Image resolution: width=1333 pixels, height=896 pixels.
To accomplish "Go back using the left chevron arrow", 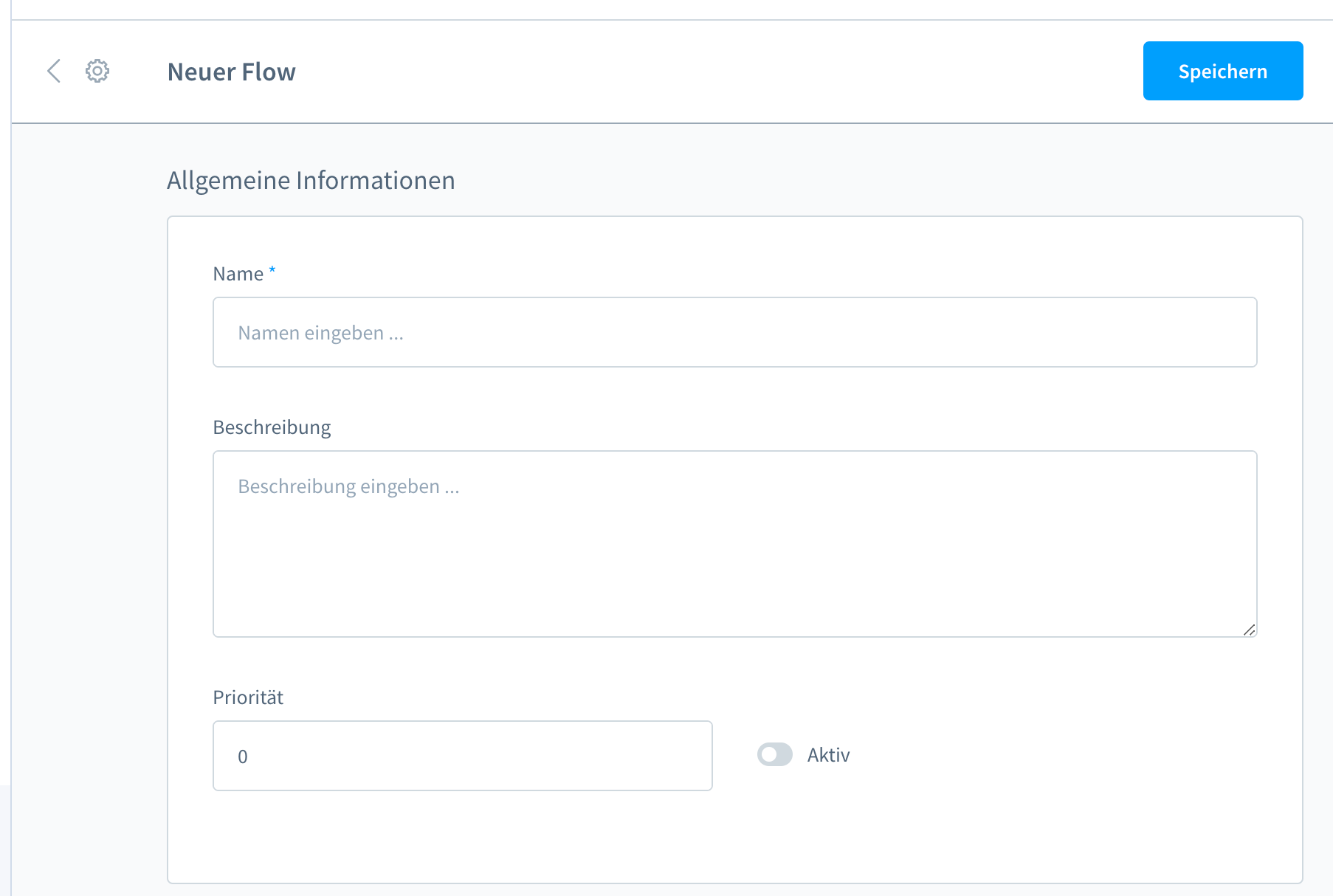I will coord(54,71).
